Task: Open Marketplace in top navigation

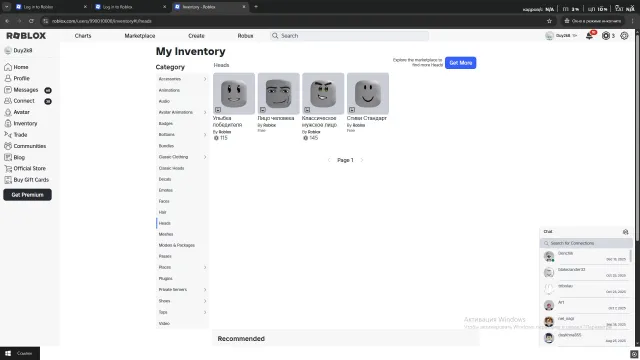Action: click(x=140, y=36)
